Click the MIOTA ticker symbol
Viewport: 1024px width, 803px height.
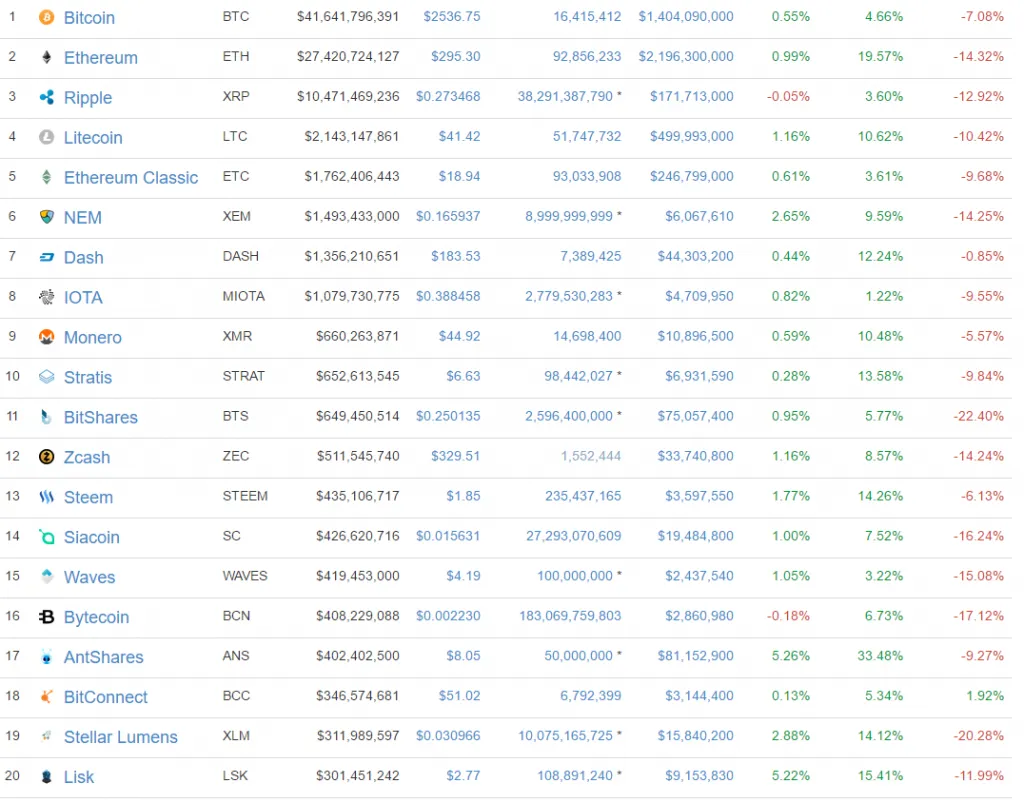[x=244, y=296]
